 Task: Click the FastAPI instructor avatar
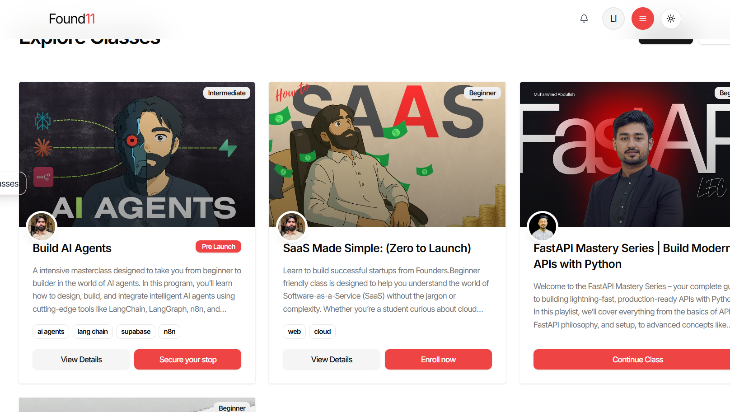(x=542, y=226)
